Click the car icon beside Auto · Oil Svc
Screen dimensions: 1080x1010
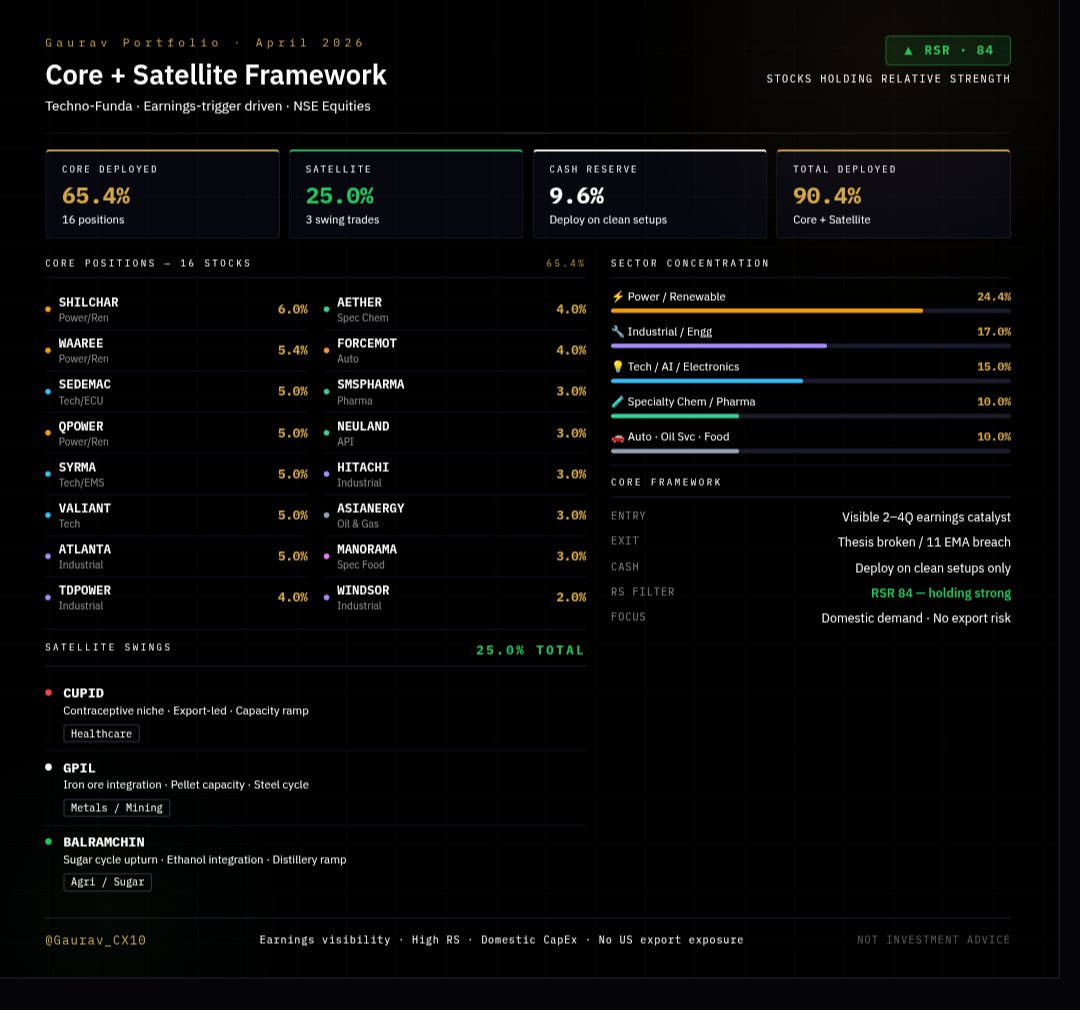[x=617, y=437]
